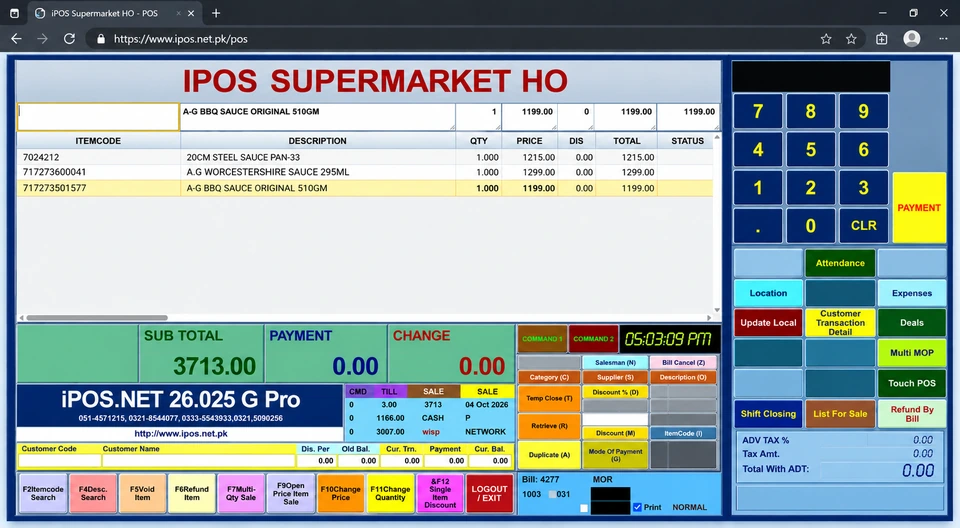Tap keypad digit 3
The width and height of the screenshot is (960, 528).
[863, 187]
